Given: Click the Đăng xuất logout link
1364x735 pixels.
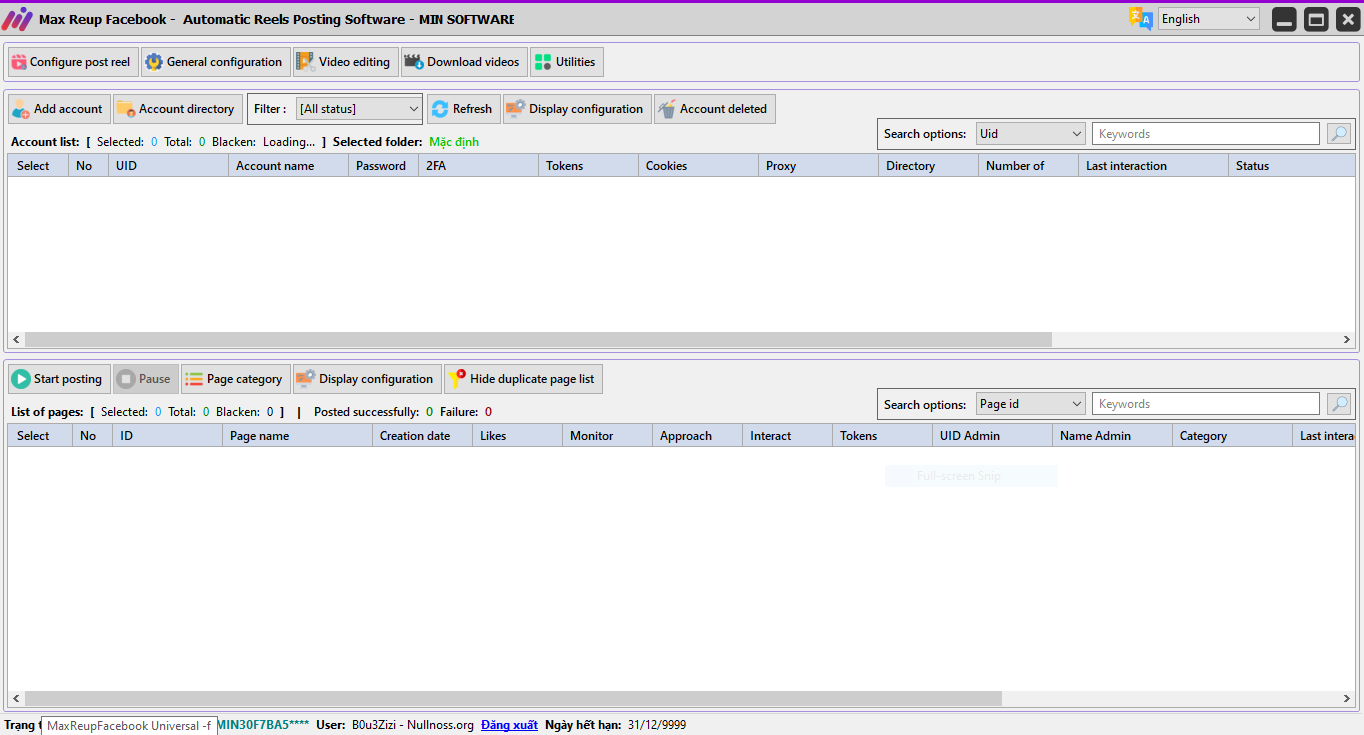Looking at the screenshot, I should [x=509, y=725].
